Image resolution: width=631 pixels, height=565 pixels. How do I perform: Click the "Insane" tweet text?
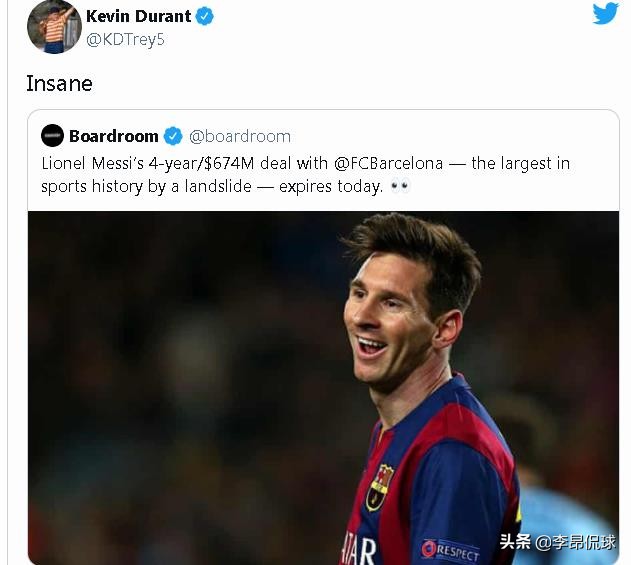point(59,84)
